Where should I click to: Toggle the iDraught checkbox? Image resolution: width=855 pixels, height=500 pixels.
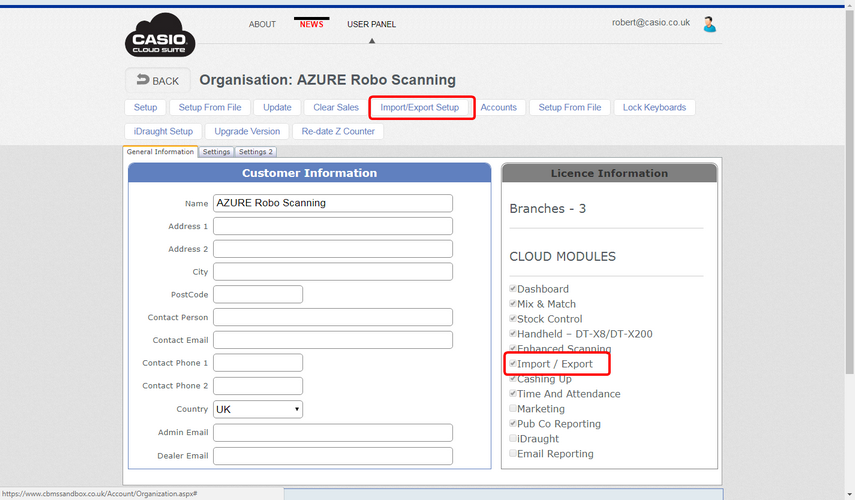pyautogui.click(x=513, y=438)
